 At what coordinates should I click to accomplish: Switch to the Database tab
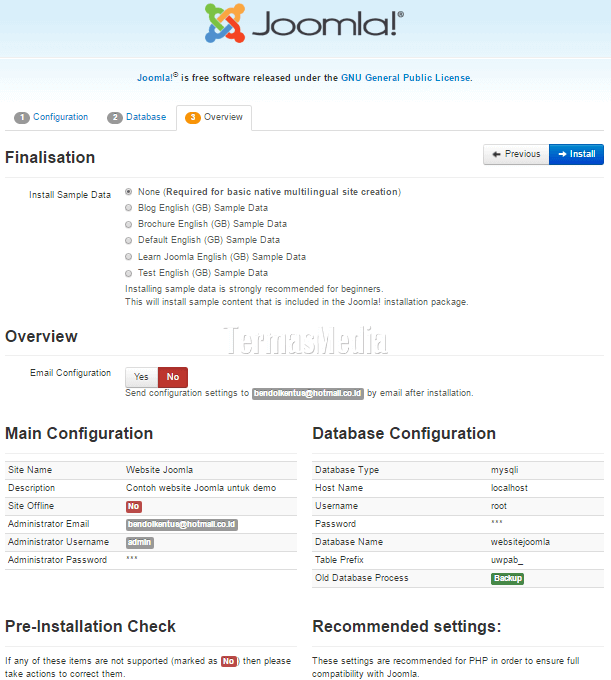(146, 117)
